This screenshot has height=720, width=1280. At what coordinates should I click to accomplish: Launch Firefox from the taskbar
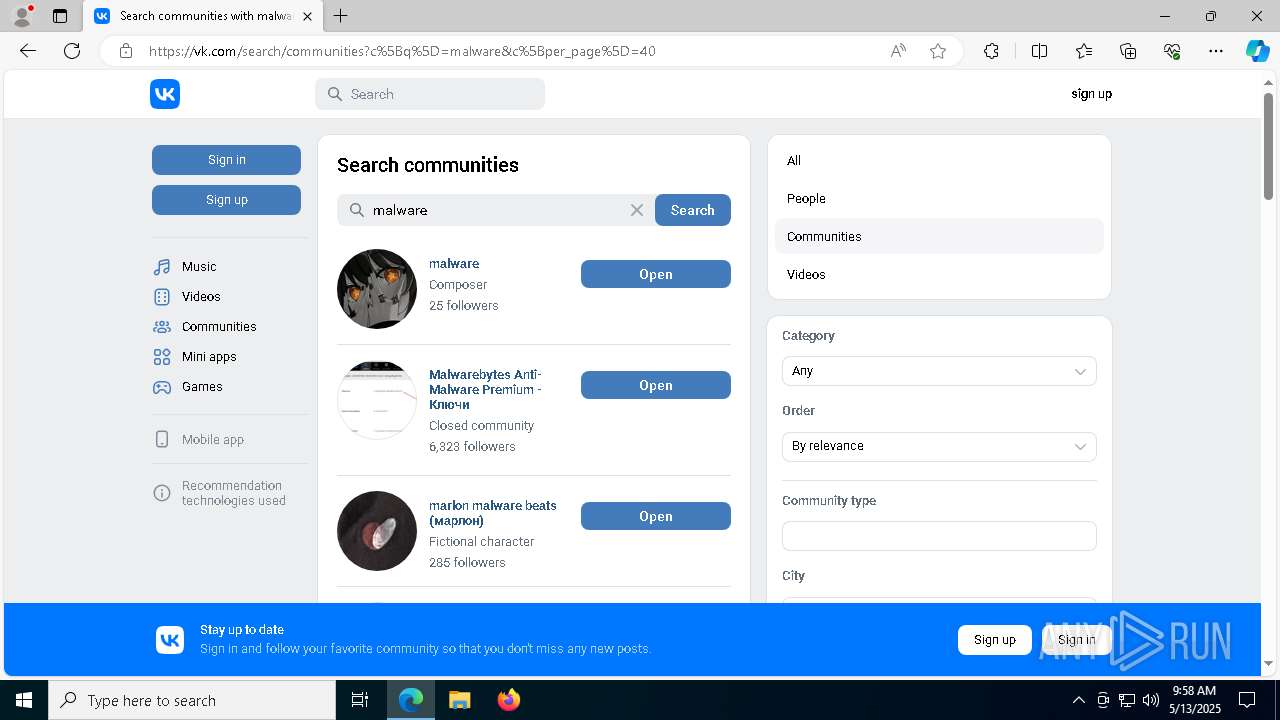point(509,700)
